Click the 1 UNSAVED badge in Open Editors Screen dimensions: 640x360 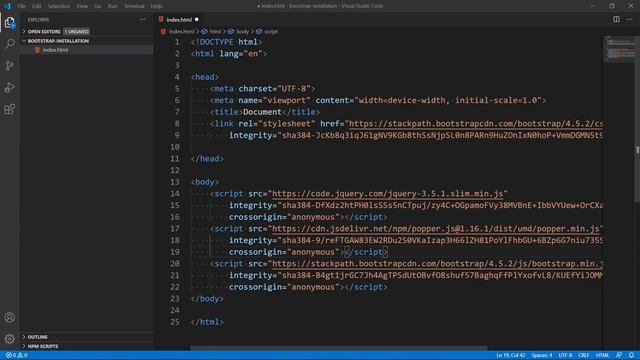click(x=76, y=31)
